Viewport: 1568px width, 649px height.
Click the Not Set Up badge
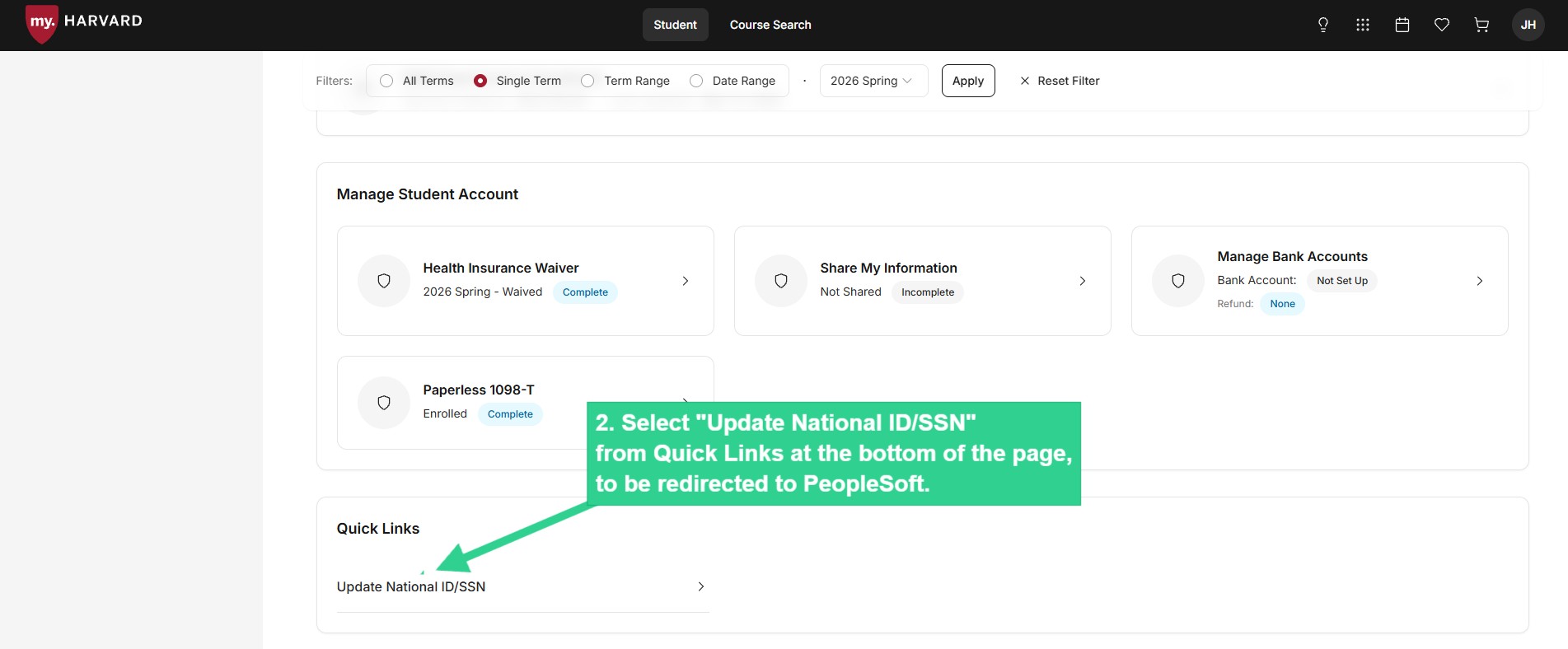(x=1342, y=281)
